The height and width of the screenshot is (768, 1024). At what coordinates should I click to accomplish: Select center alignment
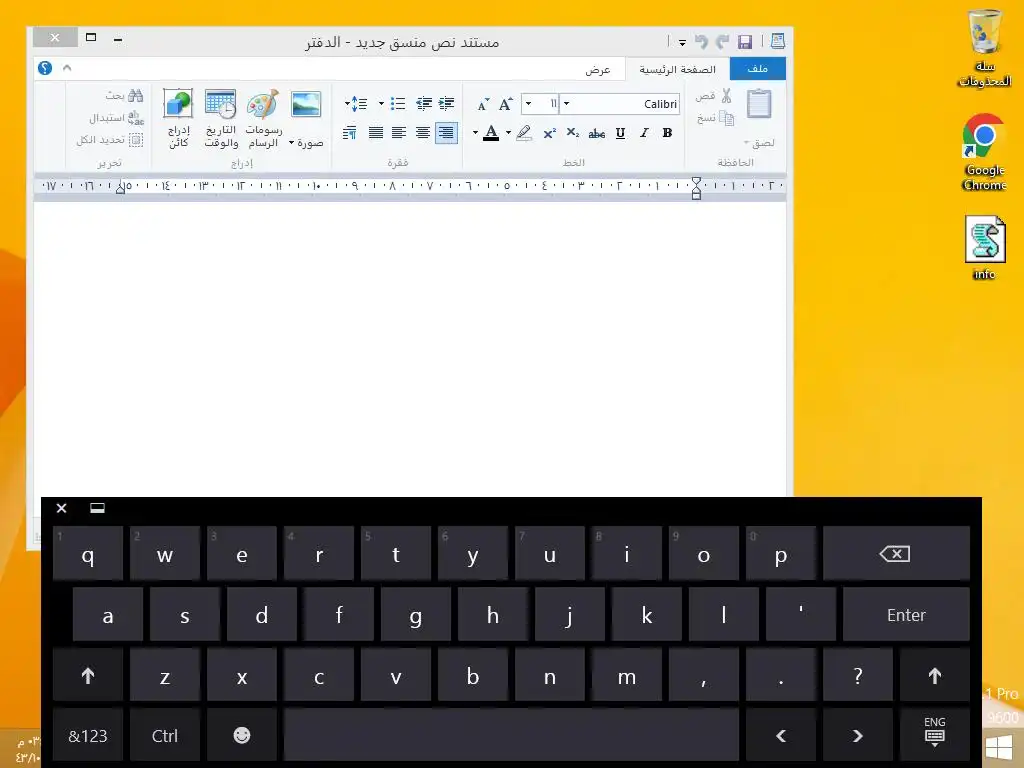[423, 133]
